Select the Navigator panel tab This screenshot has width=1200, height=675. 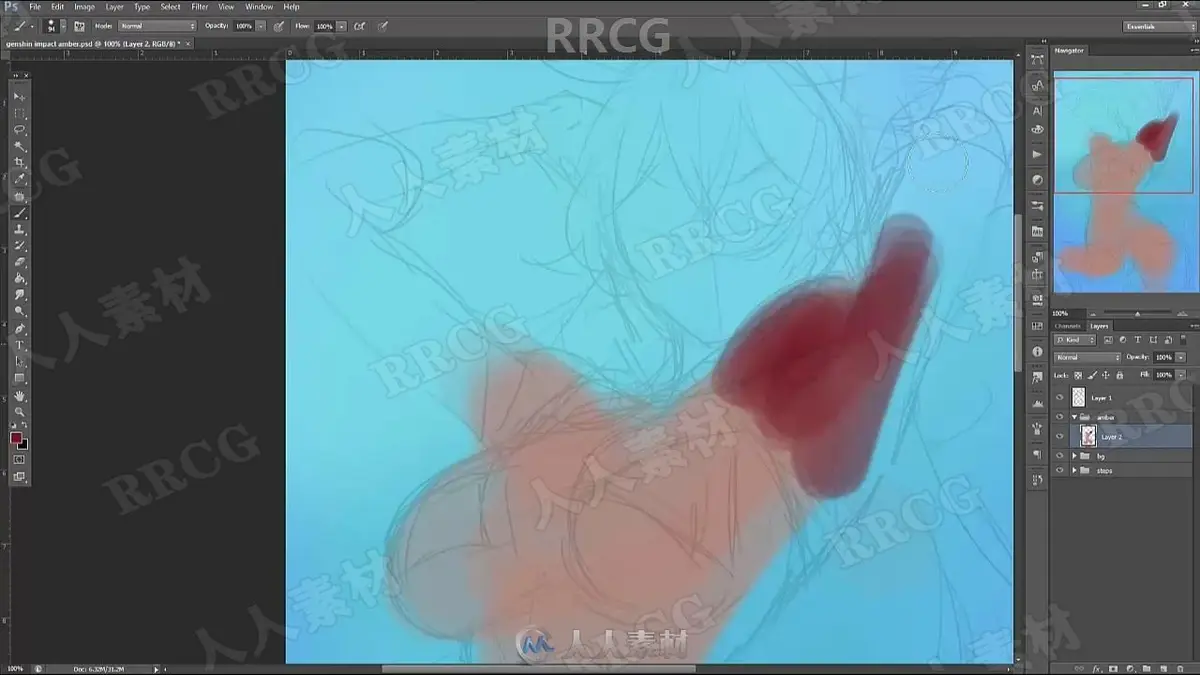coord(1070,50)
